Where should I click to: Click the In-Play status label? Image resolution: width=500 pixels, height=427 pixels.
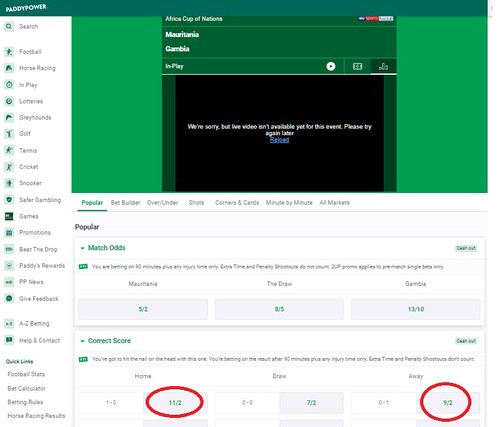[x=174, y=66]
